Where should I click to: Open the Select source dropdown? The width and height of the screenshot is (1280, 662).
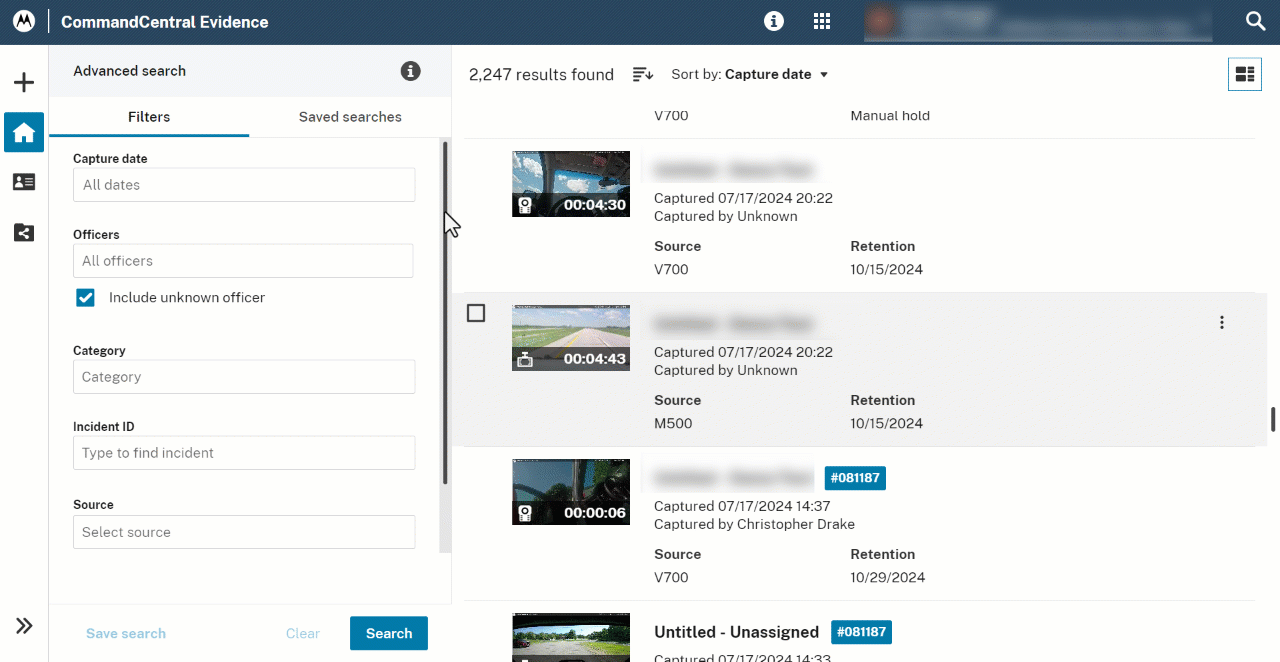tap(244, 532)
